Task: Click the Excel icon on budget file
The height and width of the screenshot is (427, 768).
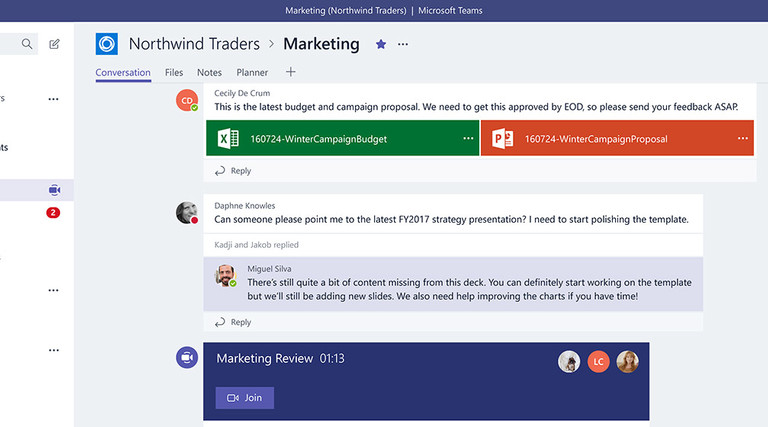Action: 228,139
